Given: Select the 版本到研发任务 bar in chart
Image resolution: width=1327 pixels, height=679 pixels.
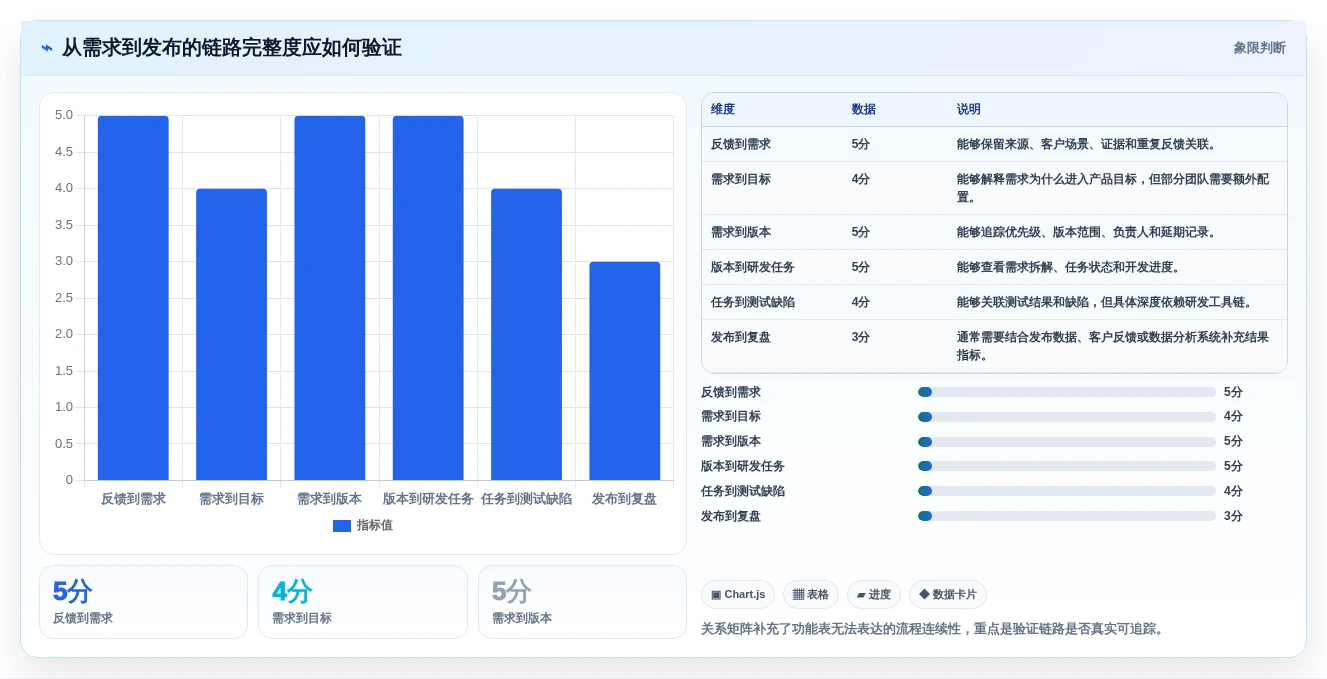Looking at the screenshot, I should pyautogui.click(x=428, y=298).
